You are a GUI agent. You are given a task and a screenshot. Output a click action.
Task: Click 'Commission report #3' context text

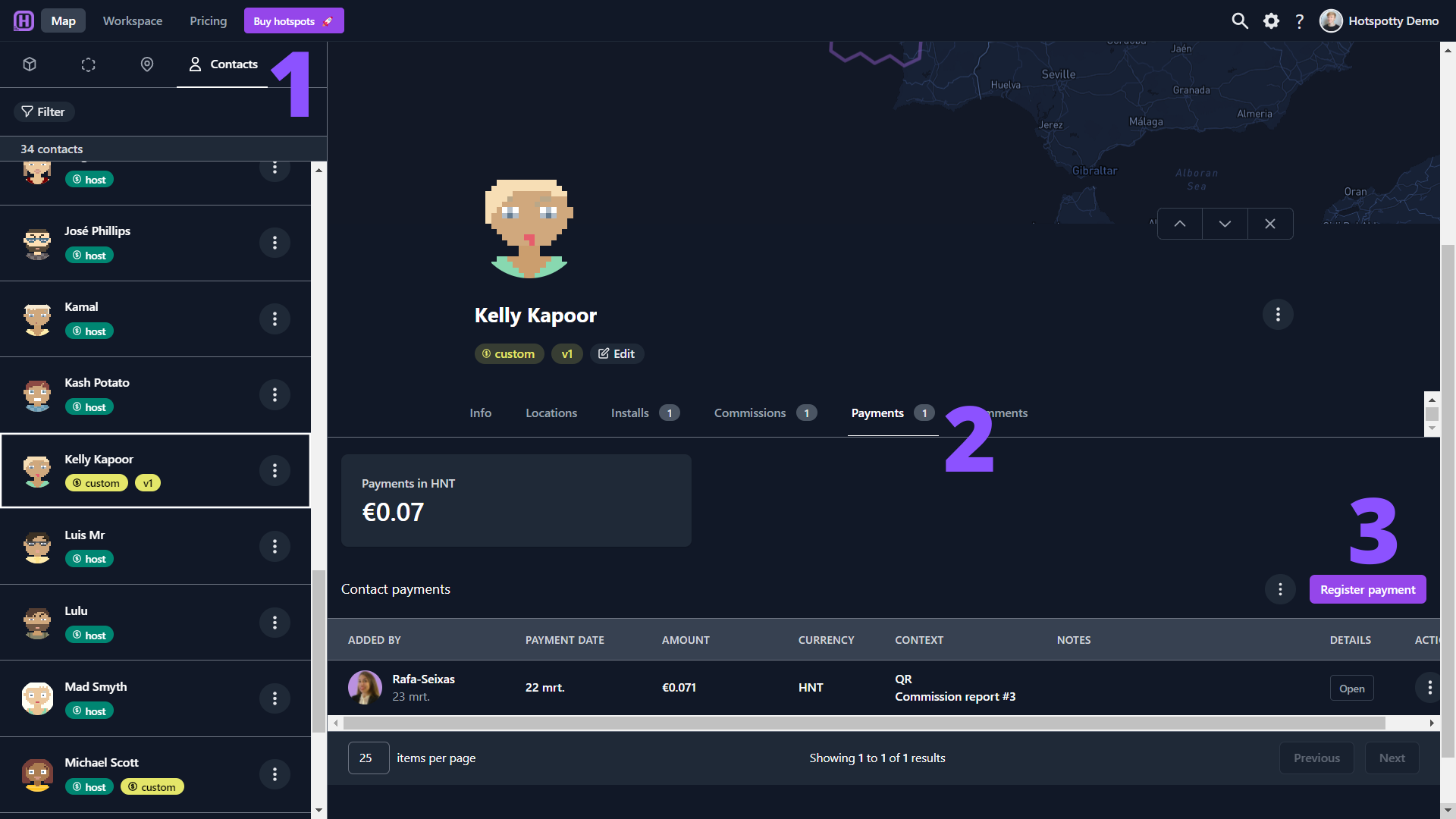(x=955, y=696)
